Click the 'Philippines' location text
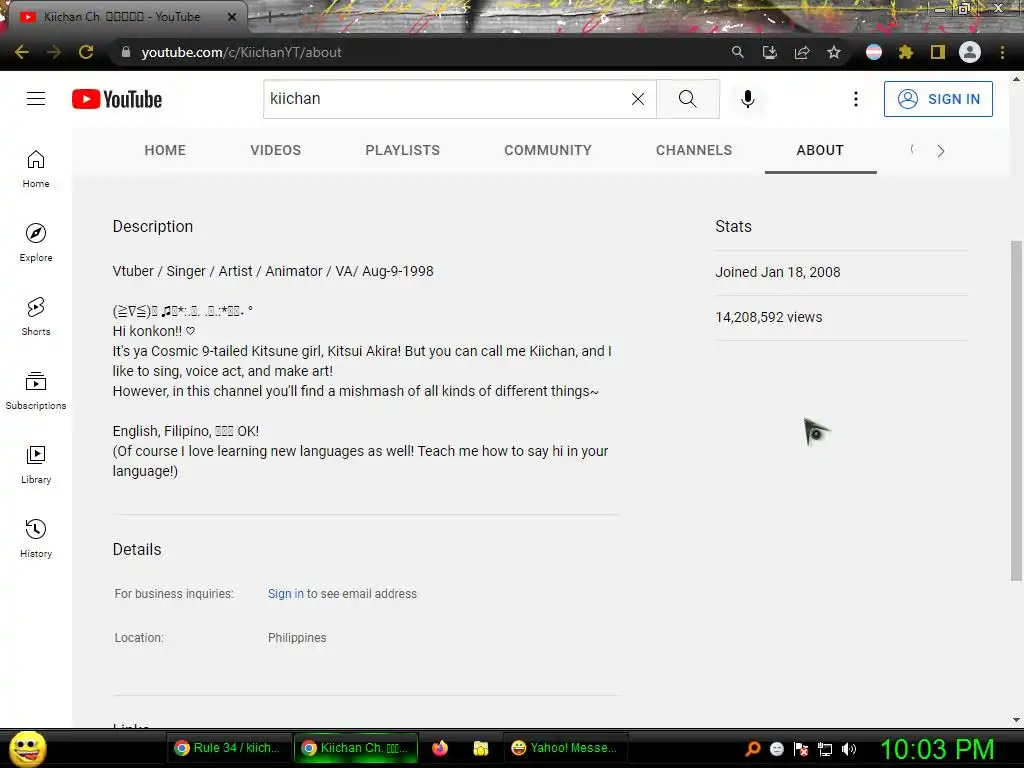This screenshot has width=1024, height=768. tap(297, 637)
